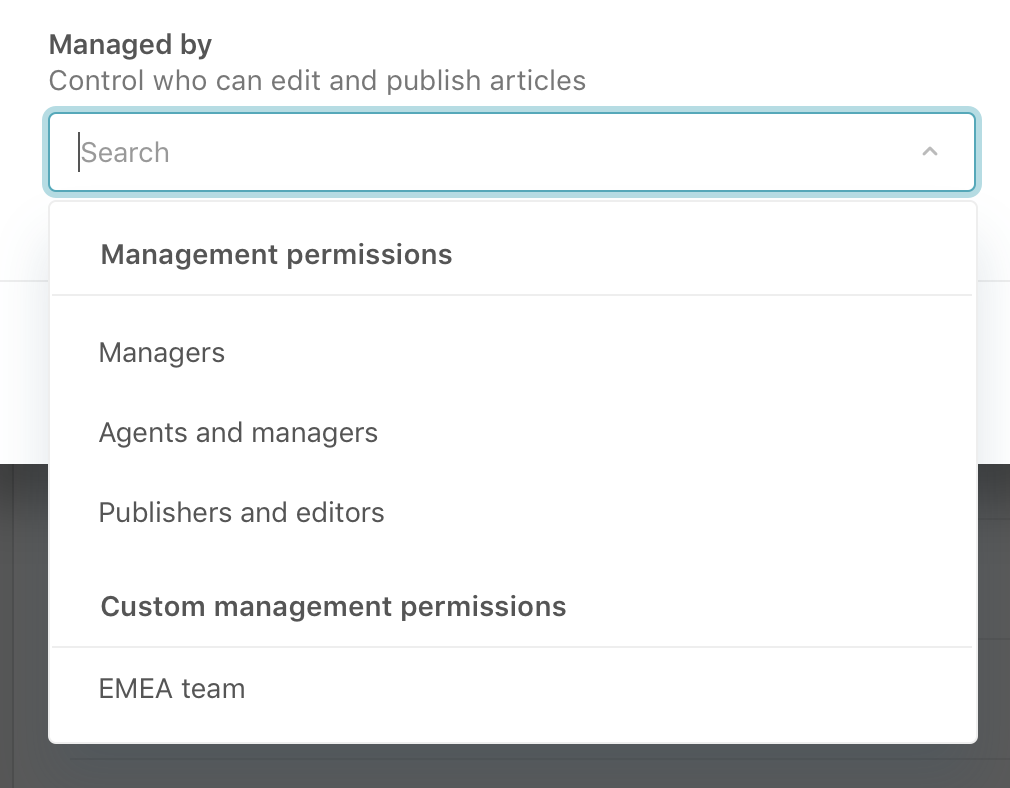
Task: Set permission to Publishers and editors
Action: (x=241, y=513)
